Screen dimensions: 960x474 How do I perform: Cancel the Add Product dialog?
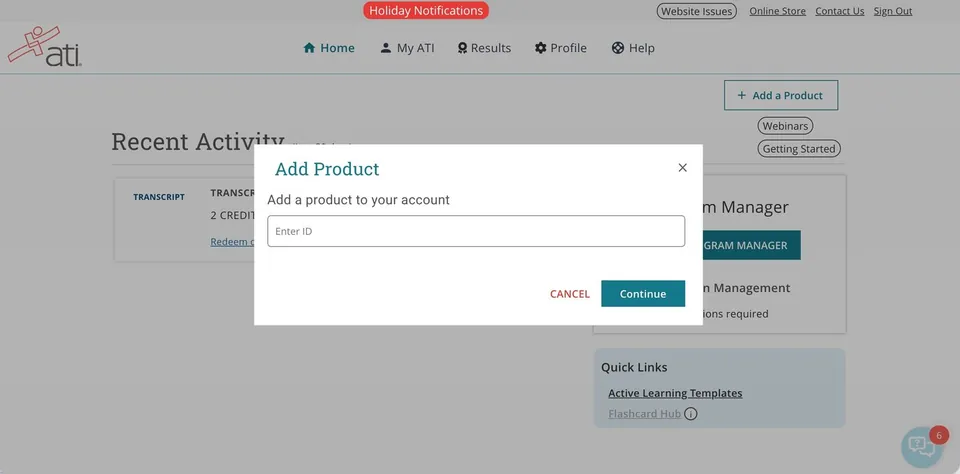click(x=569, y=294)
